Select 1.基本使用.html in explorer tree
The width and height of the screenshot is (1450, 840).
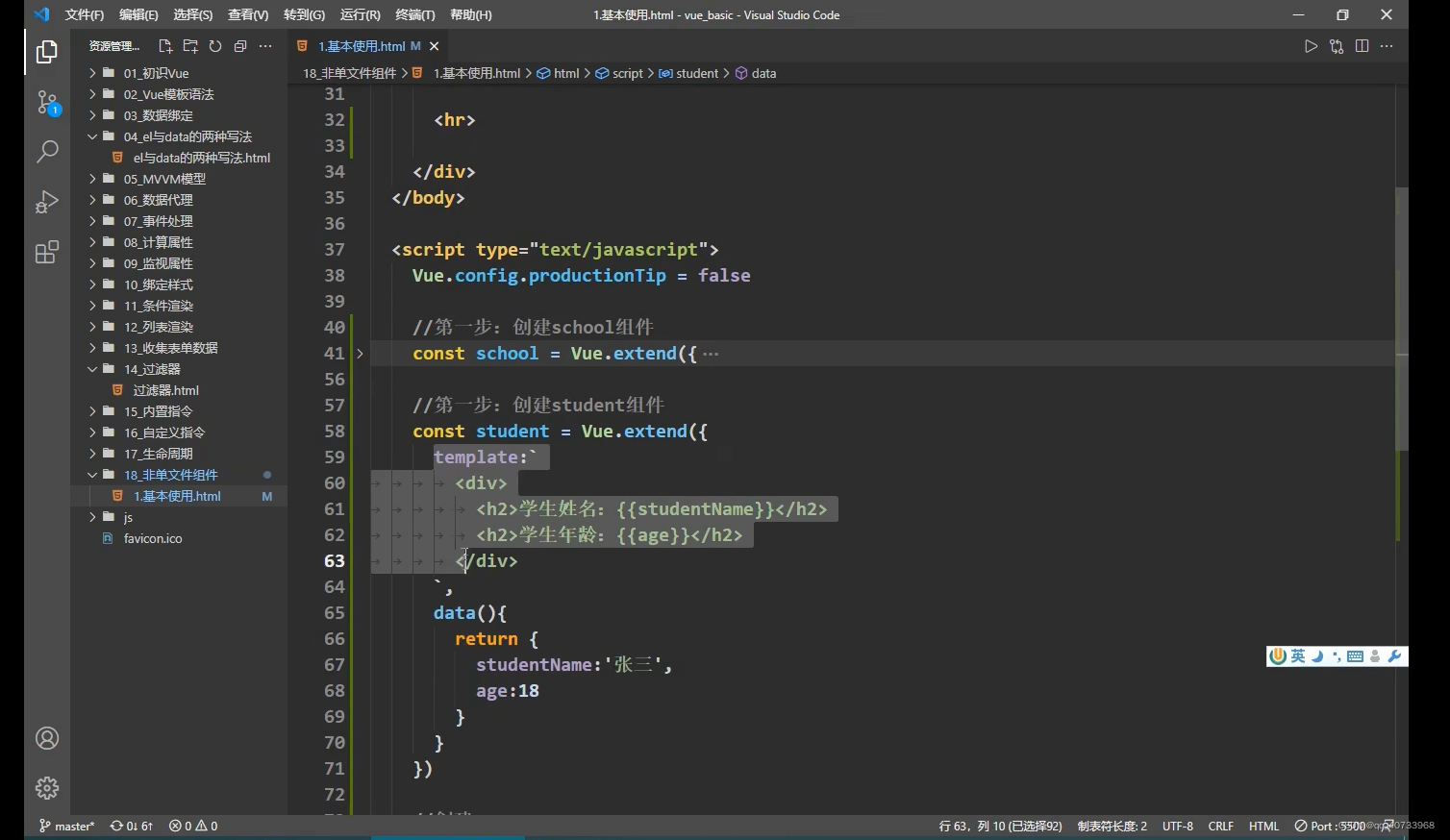point(179,496)
